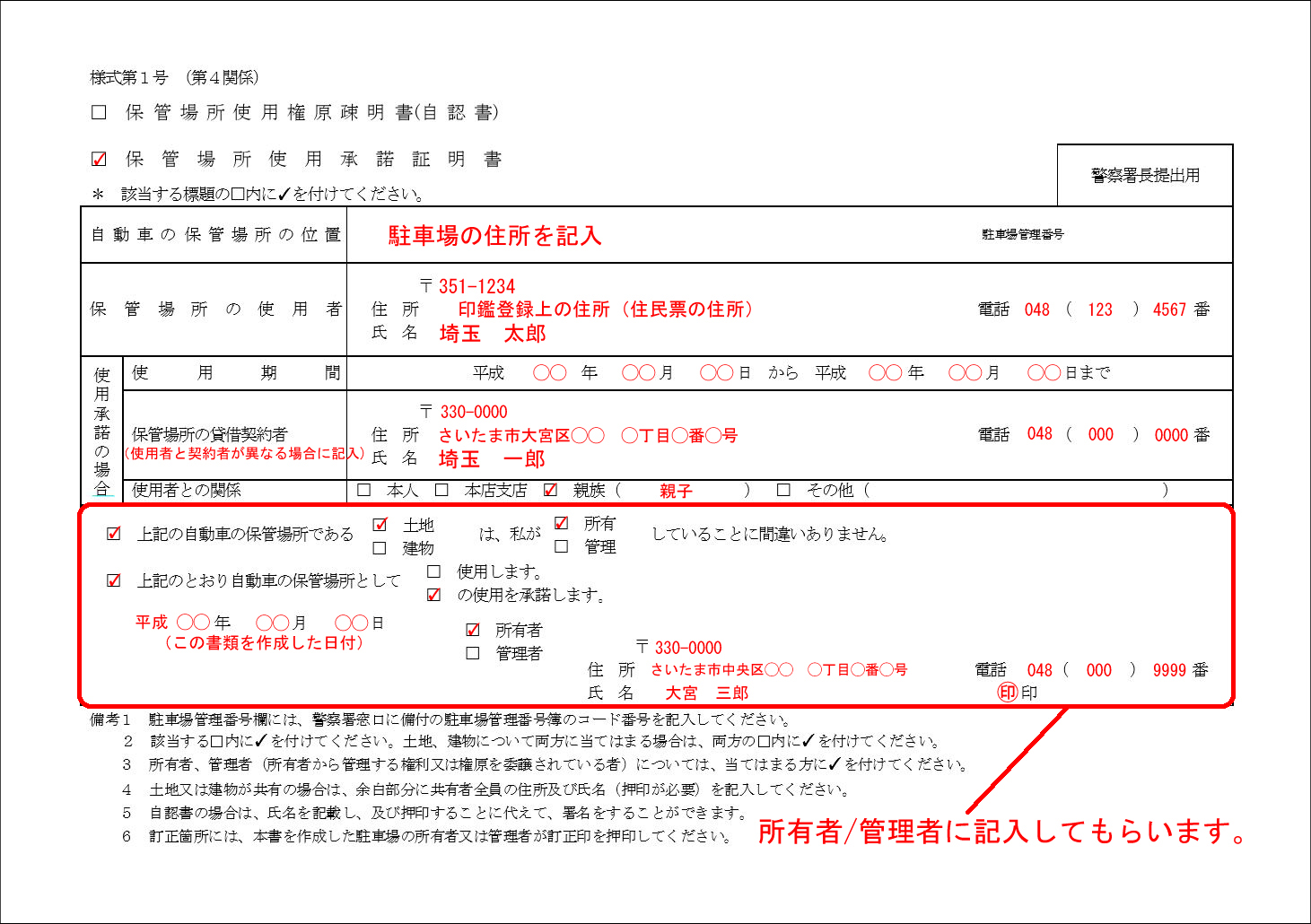Click the phone number ending 4567
Image resolution: width=1311 pixels, height=924 pixels.
click(x=1170, y=309)
